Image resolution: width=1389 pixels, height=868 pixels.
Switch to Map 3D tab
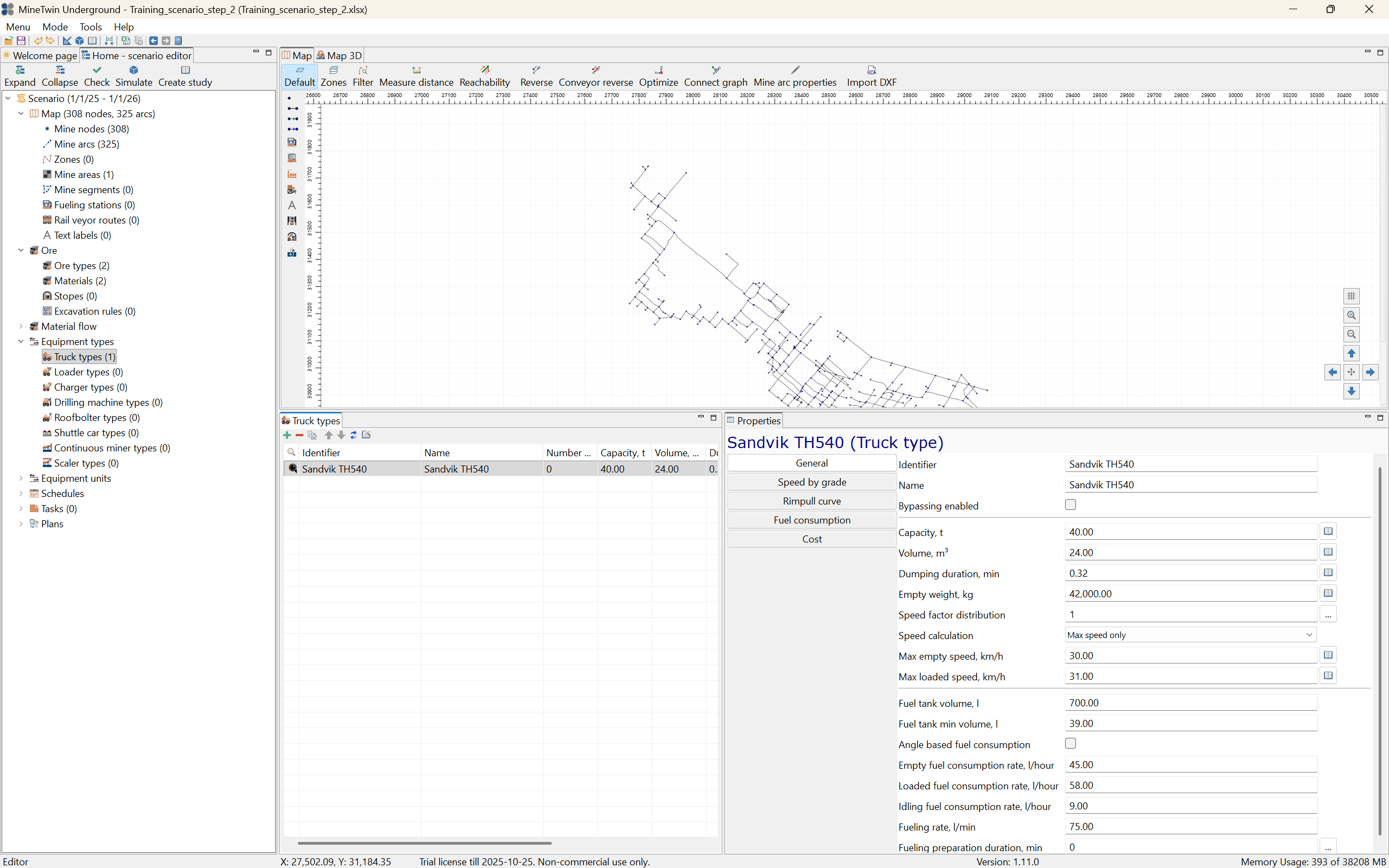pyautogui.click(x=339, y=56)
